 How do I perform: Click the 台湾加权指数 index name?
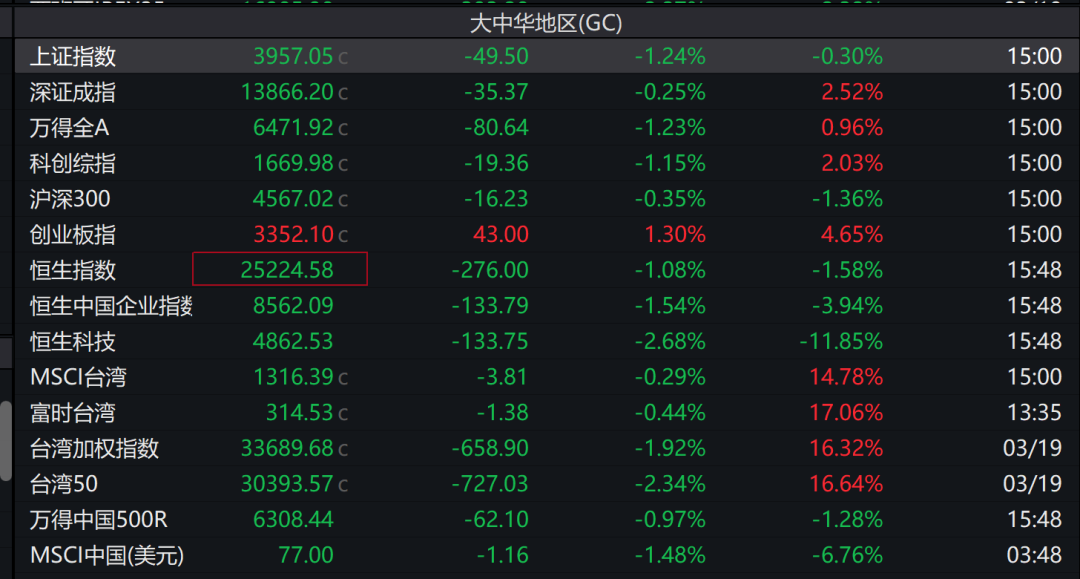click(x=94, y=449)
